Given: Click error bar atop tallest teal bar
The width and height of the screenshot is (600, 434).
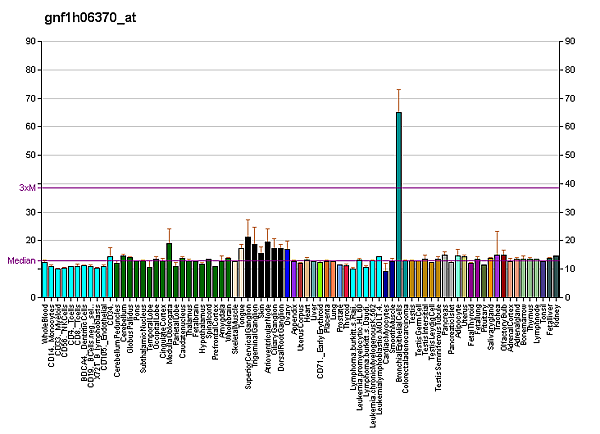Looking at the screenshot, I should coord(399,100).
